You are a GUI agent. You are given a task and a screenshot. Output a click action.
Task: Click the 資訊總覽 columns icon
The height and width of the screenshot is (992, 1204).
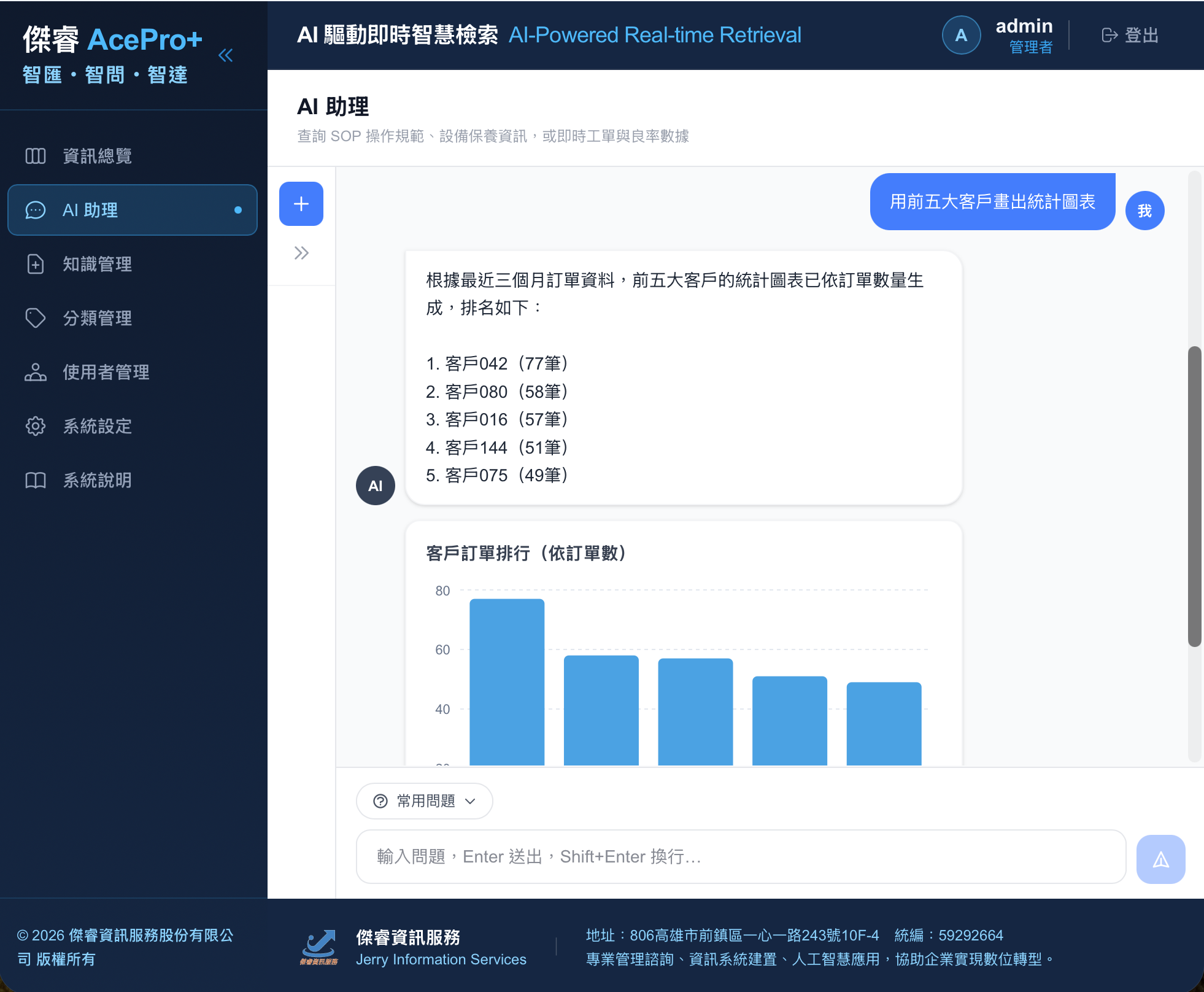(36, 156)
